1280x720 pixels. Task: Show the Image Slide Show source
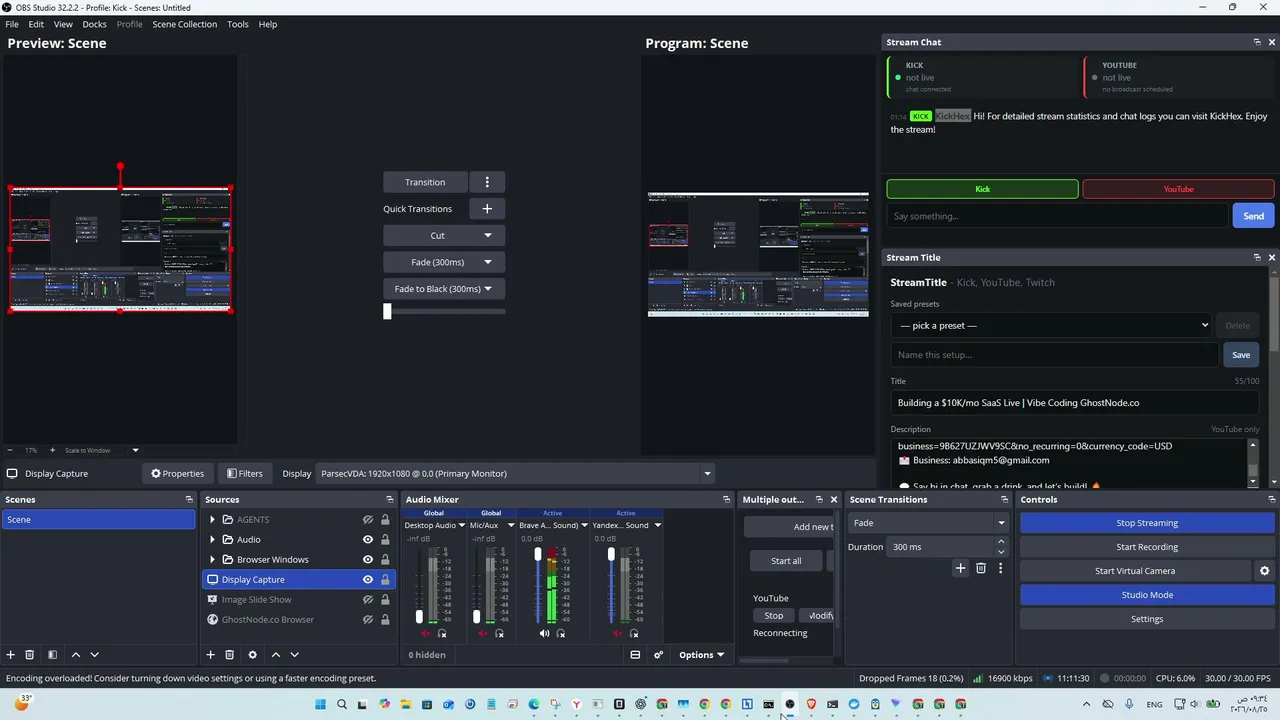368,600
